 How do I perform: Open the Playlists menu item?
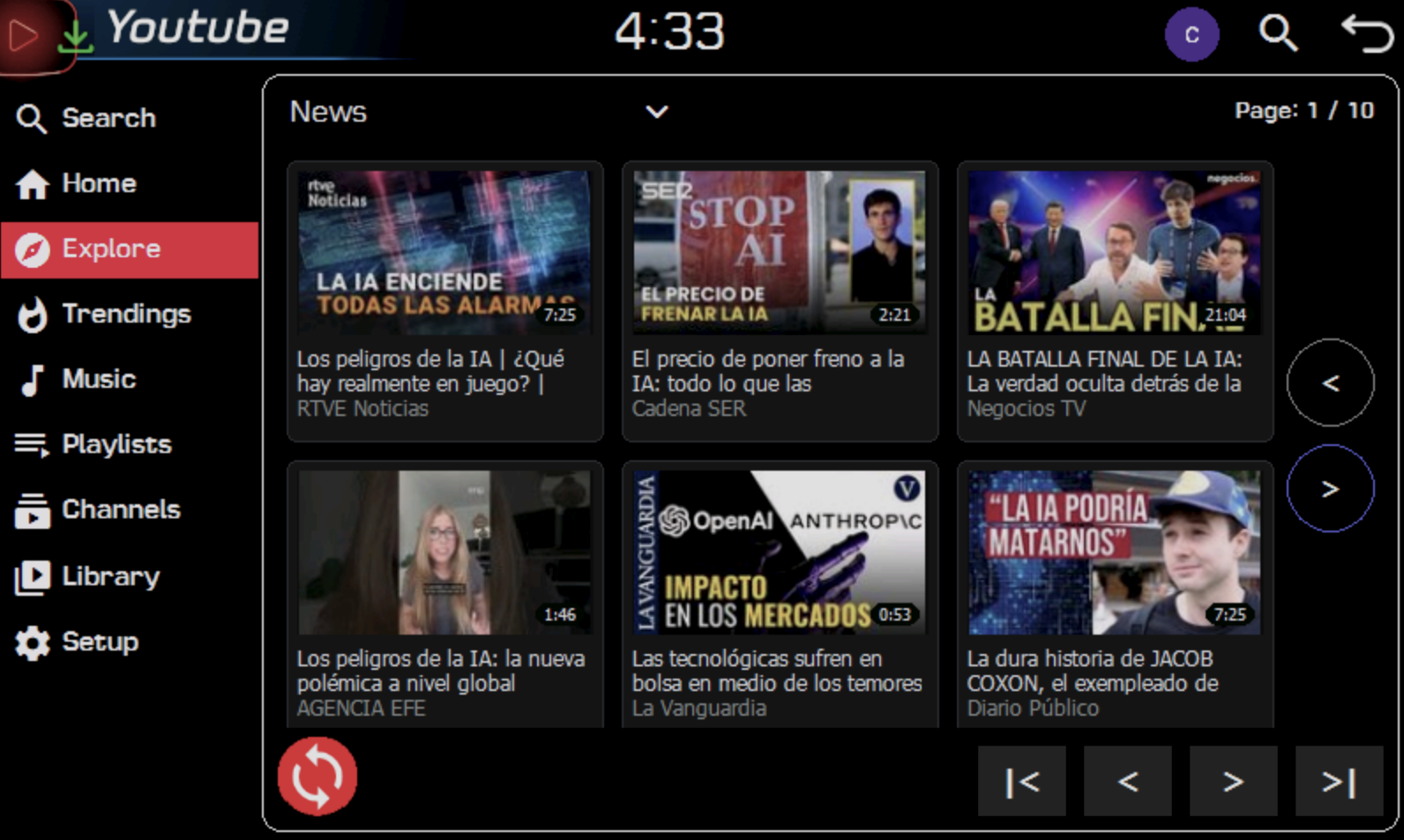click(130, 445)
